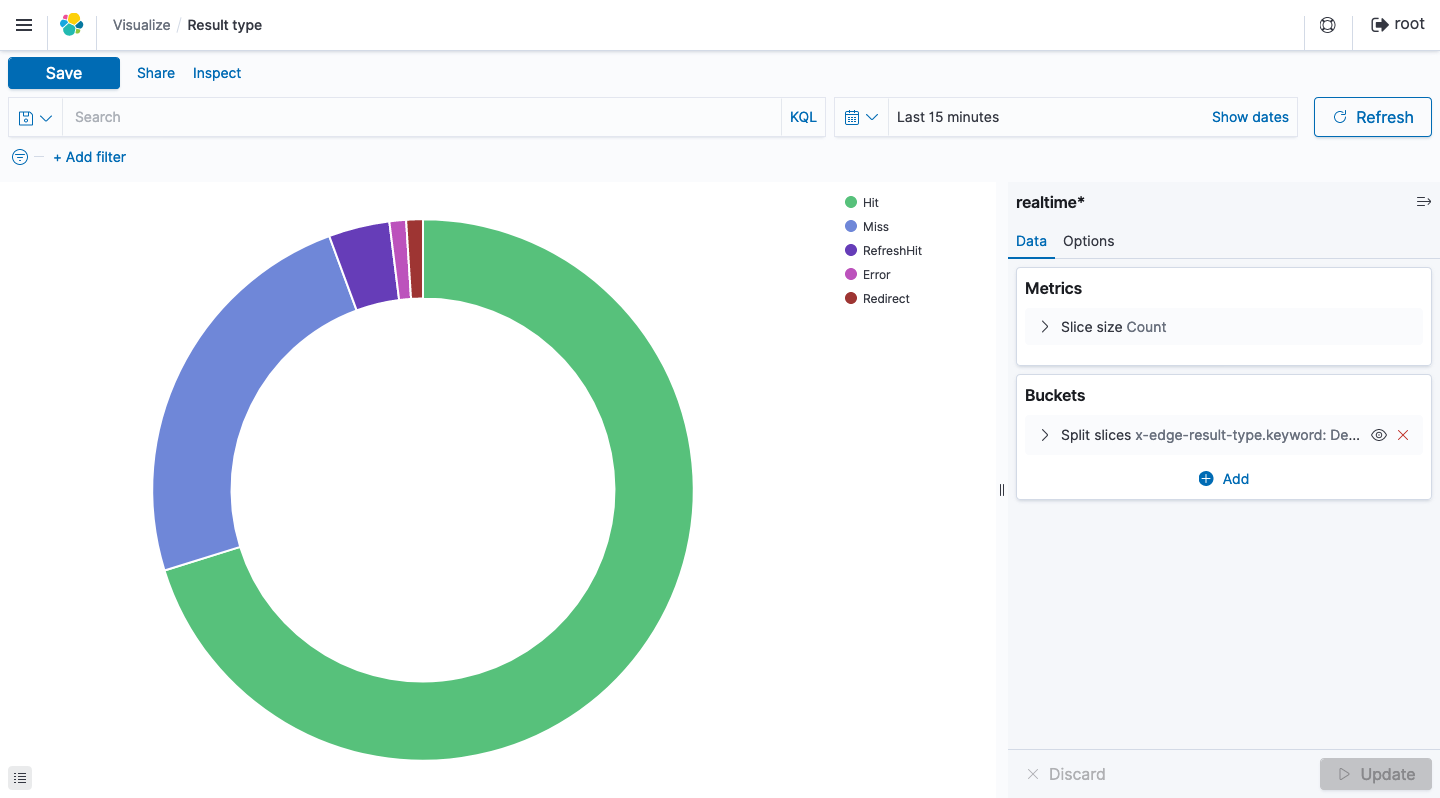Expand the Split slices bucket configuration
This screenshot has width=1440, height=798.
tap(1045, 435)
